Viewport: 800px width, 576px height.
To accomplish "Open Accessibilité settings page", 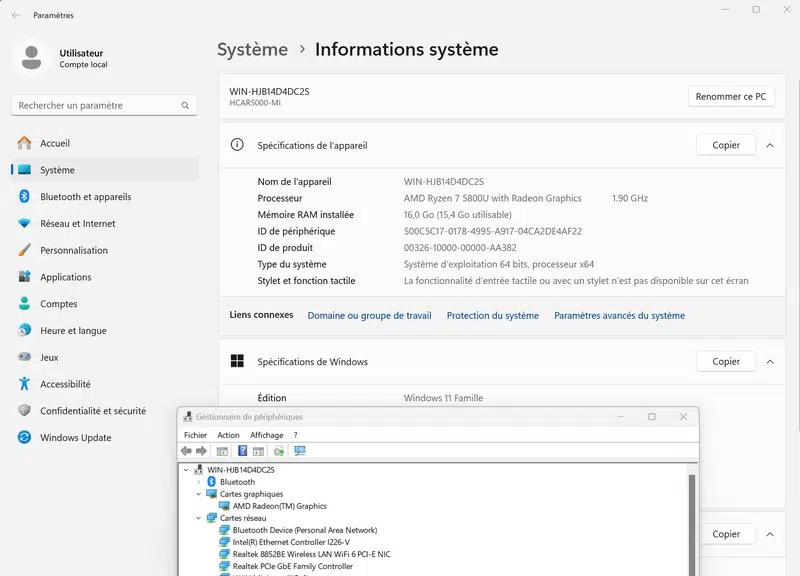I will [65, 384].
